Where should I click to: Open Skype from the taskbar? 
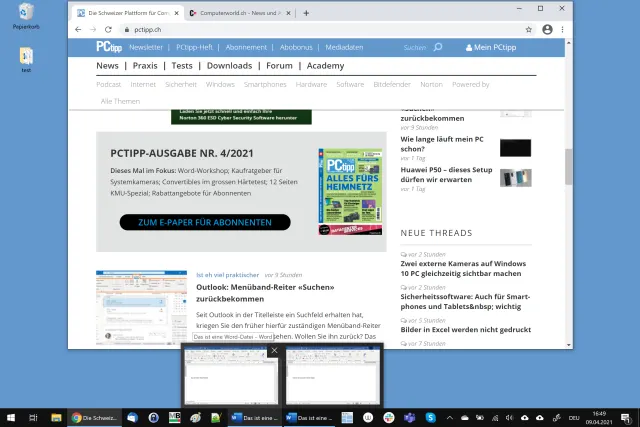431,418
